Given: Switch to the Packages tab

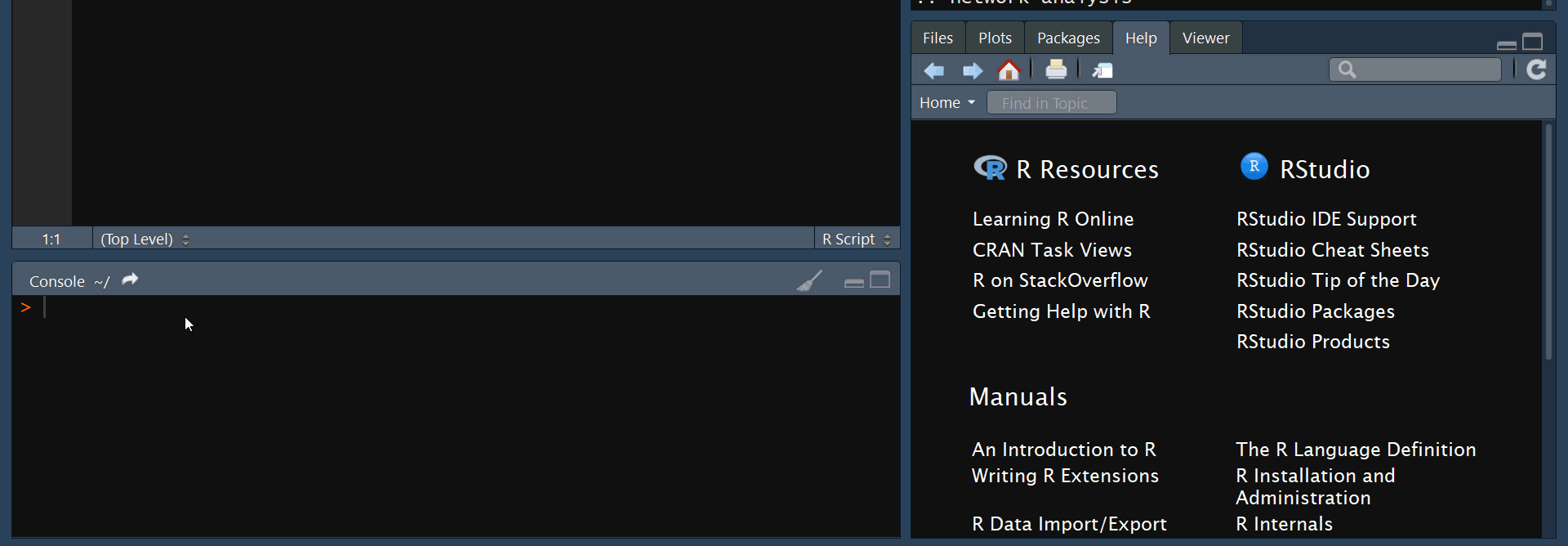Looking at the screenshot, I should point(1068,38).
